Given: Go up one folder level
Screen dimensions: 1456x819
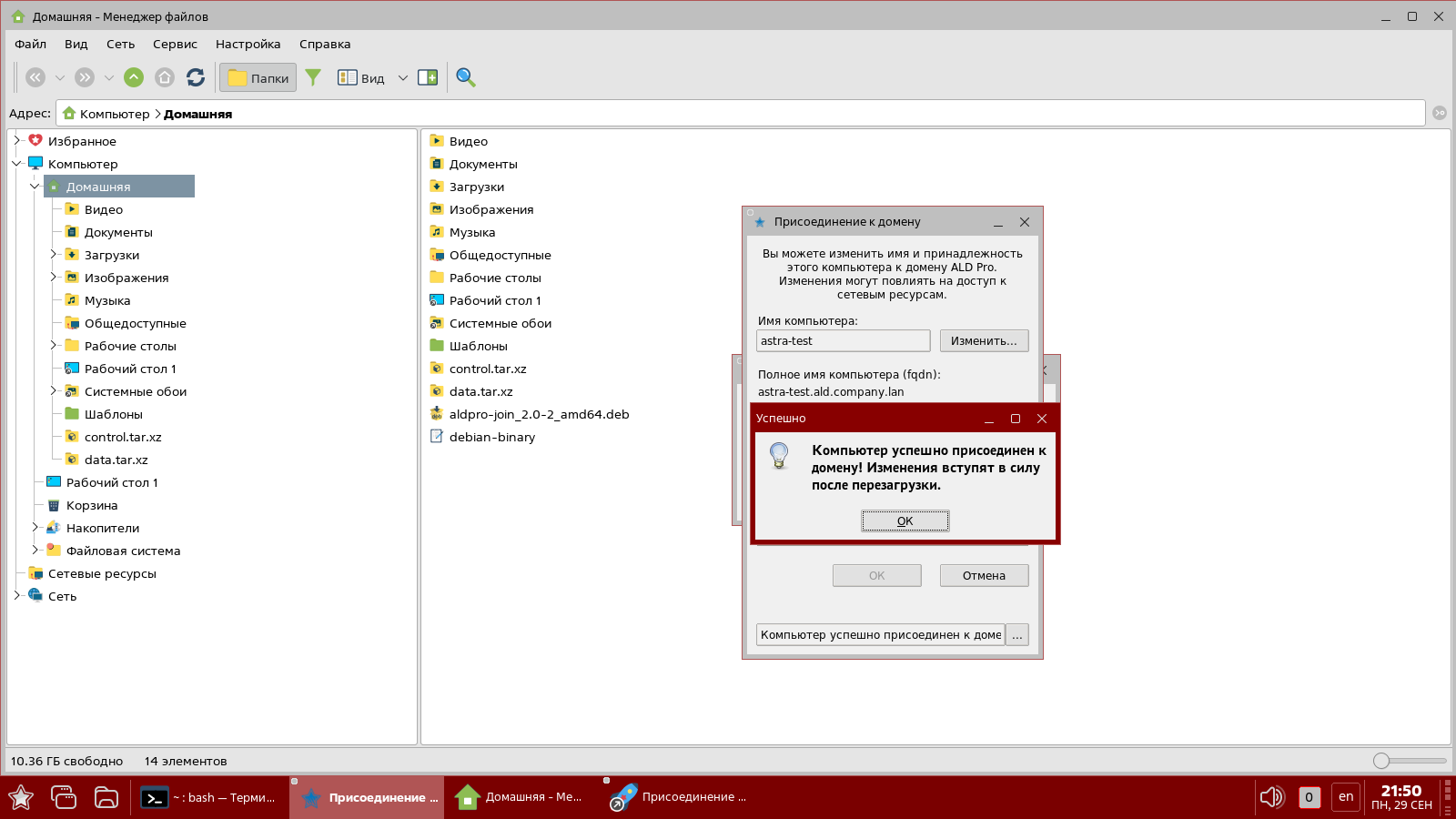Looking at the screenshot, I should tap(134, 77).
